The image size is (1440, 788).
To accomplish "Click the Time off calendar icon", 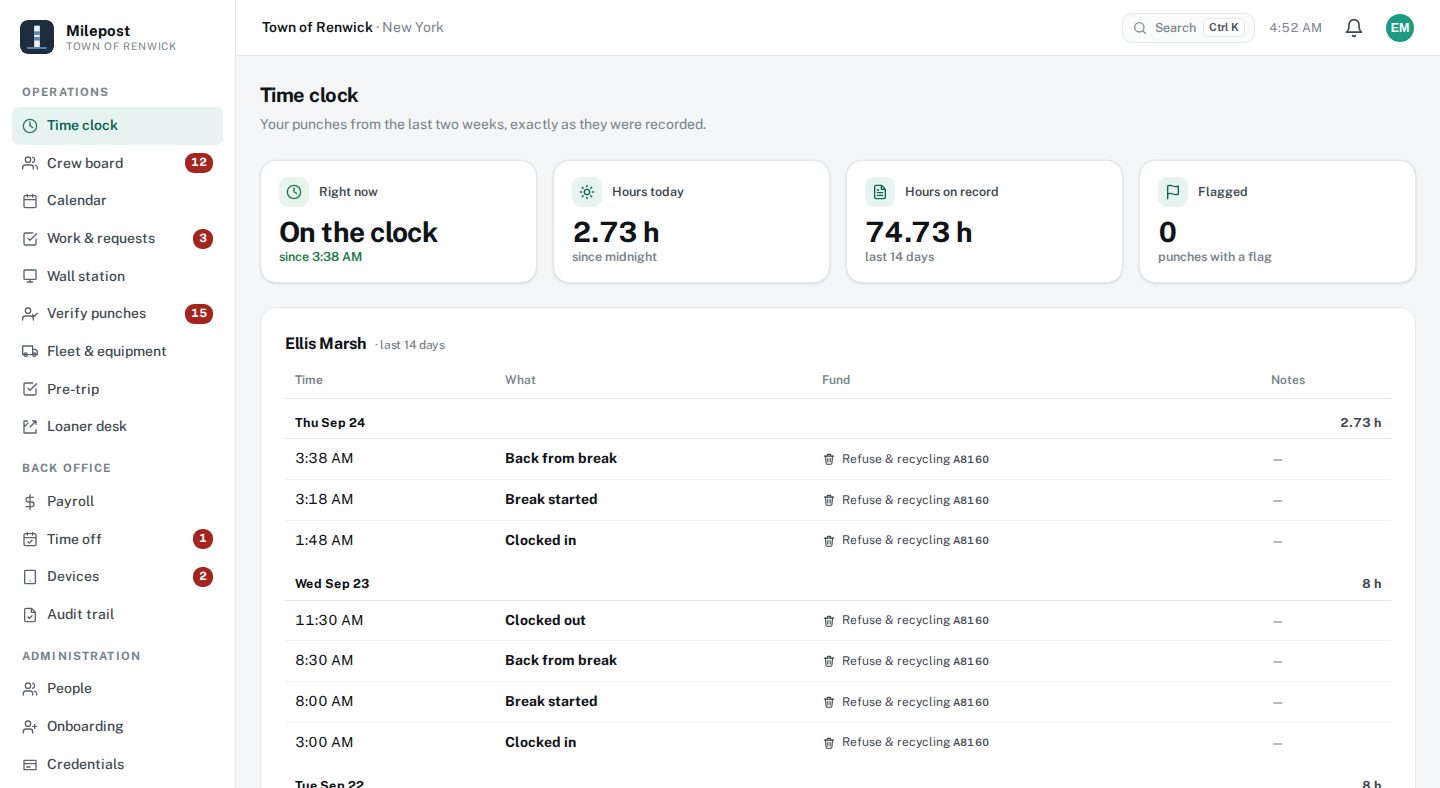I will click(30, 539).
